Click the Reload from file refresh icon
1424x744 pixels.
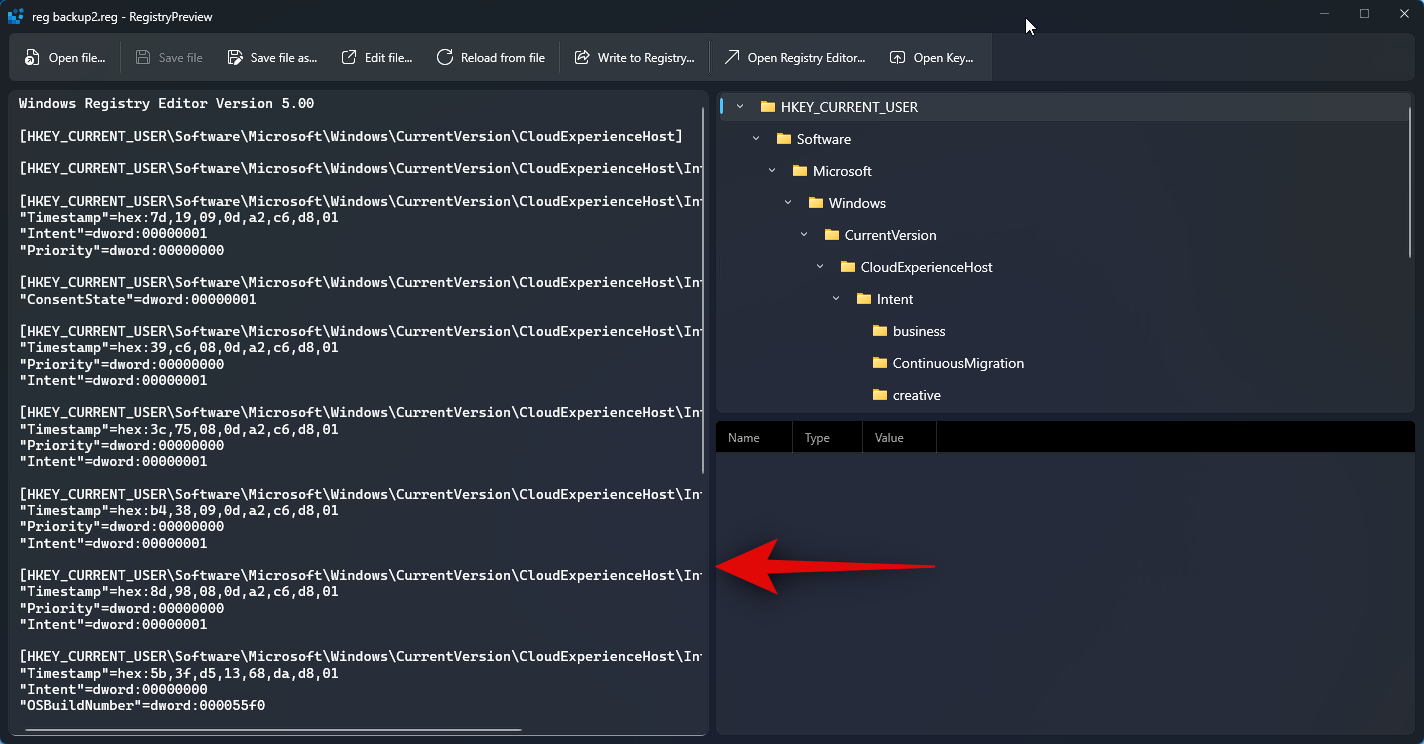(x=445, y=58)
